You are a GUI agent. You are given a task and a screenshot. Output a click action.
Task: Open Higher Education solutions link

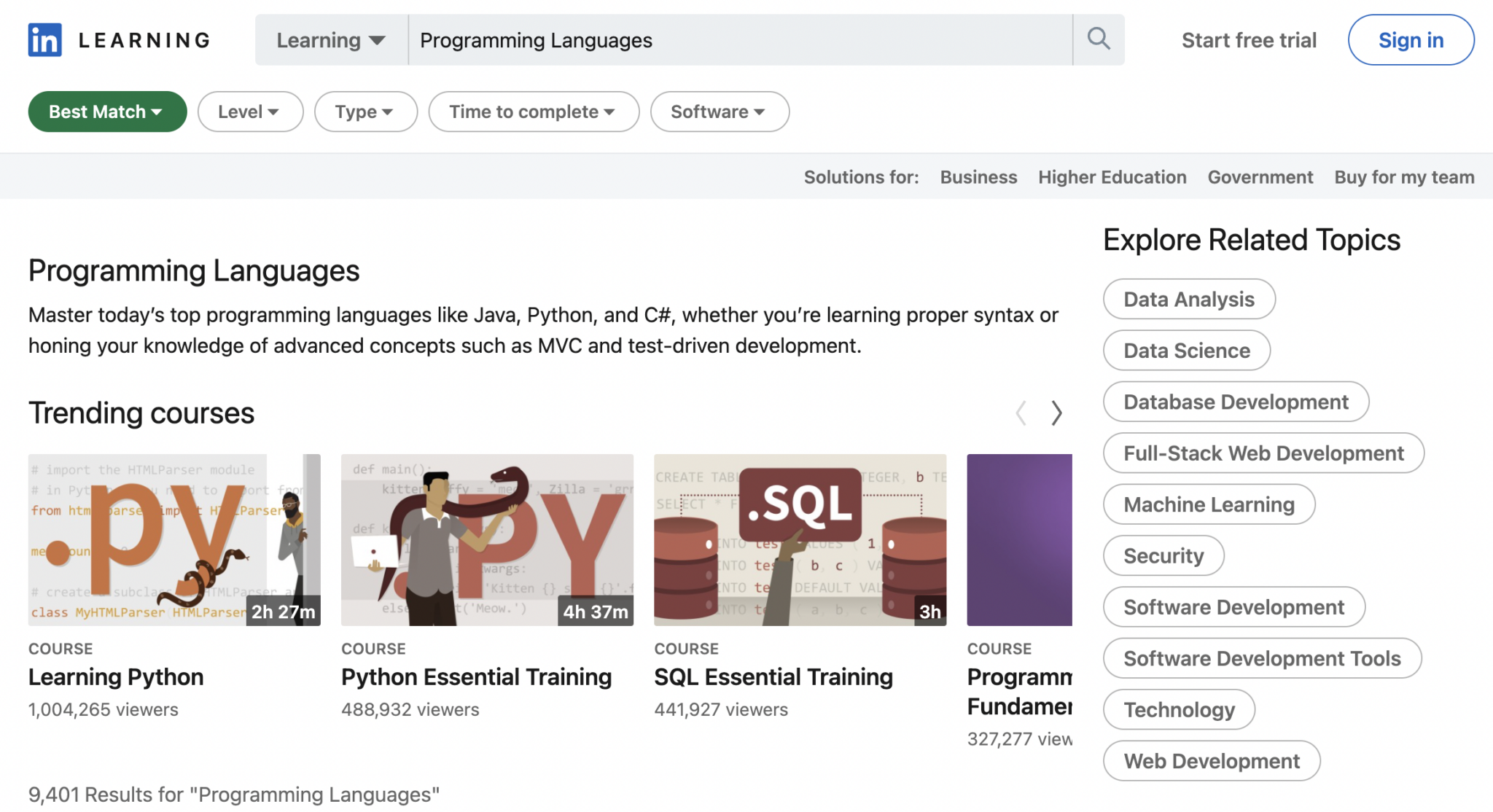point(1112,177)
